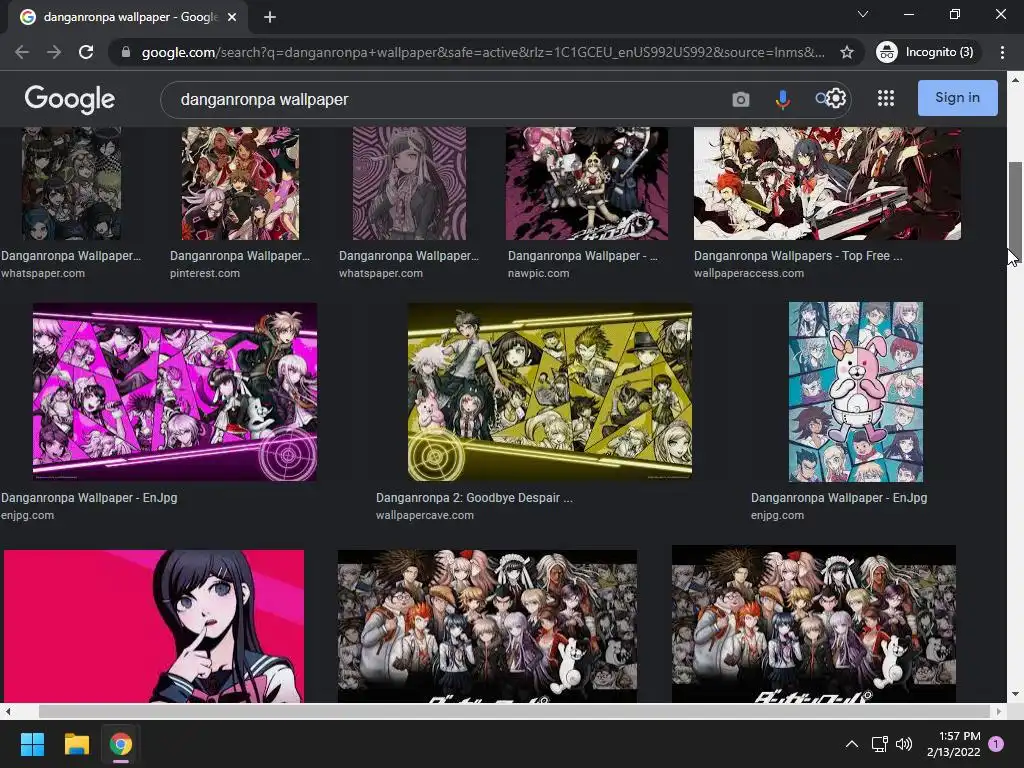The height and width of the screenshot is (768, 1024).
Task: Close the danganronpa wallpaper tab
Action: point(232,17)
